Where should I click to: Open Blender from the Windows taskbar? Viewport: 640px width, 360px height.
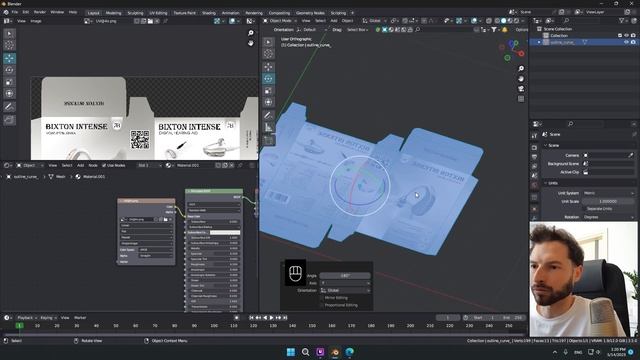[x=335, y=352]
